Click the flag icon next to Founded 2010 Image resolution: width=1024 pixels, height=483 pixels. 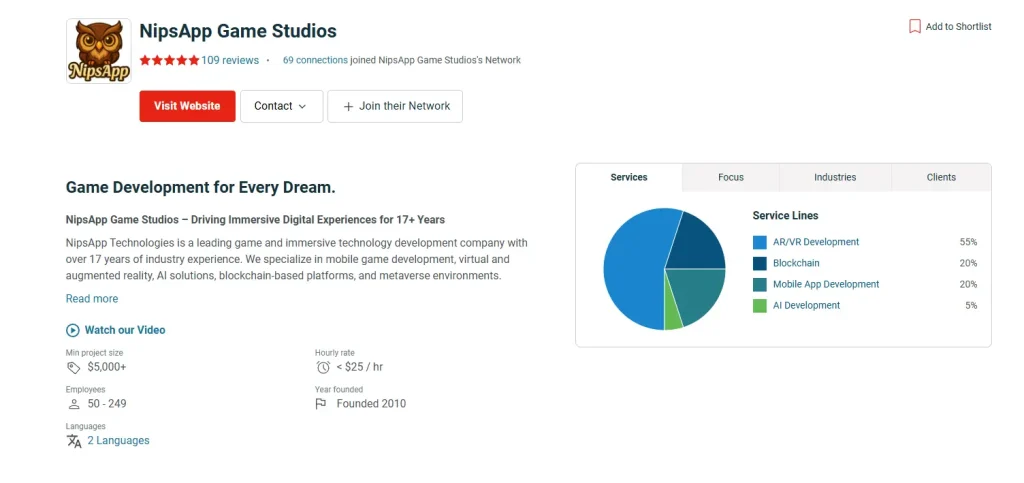tap(321, 404)
